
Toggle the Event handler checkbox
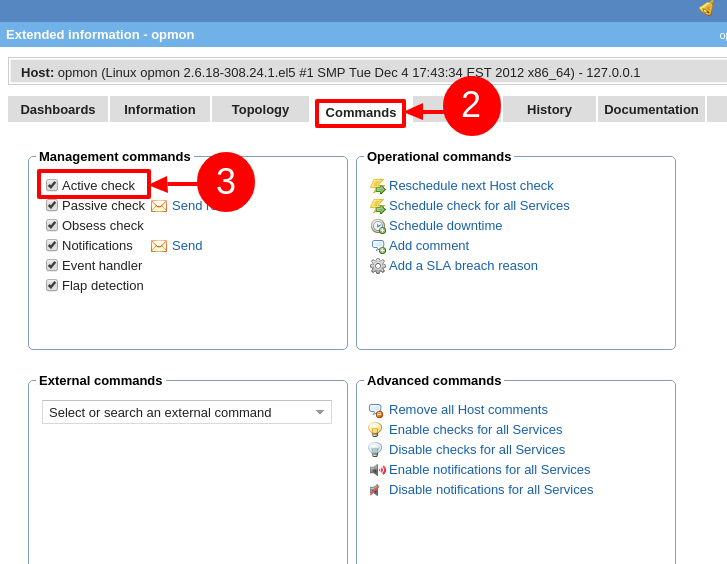tap(52, 265)
